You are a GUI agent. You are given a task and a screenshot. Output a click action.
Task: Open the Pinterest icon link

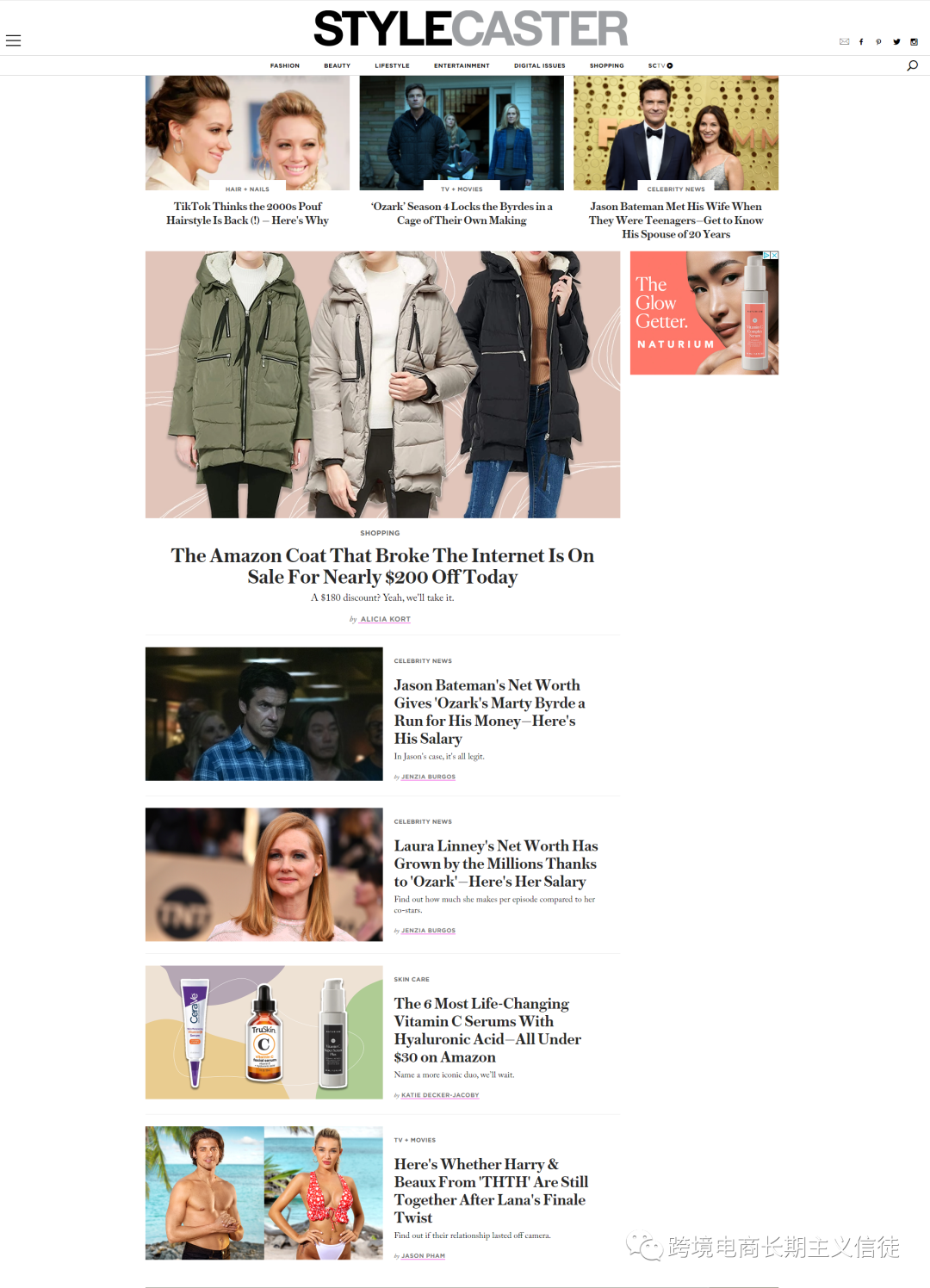click(x=878, y=41)
